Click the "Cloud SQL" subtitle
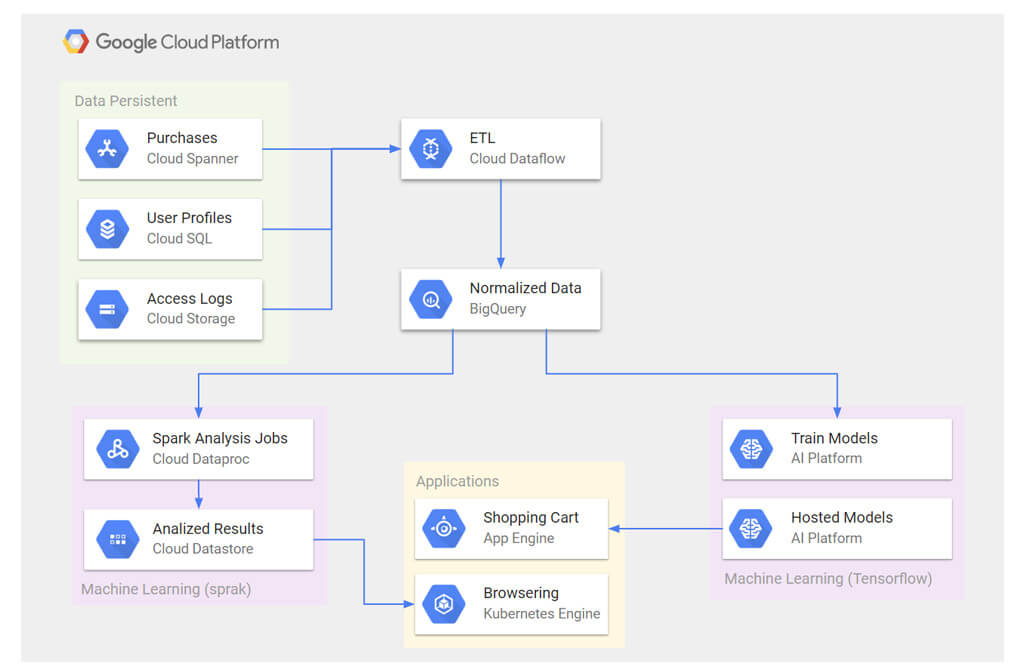The width and height of the screenshot is (1024, 672). tap(179, 239)
